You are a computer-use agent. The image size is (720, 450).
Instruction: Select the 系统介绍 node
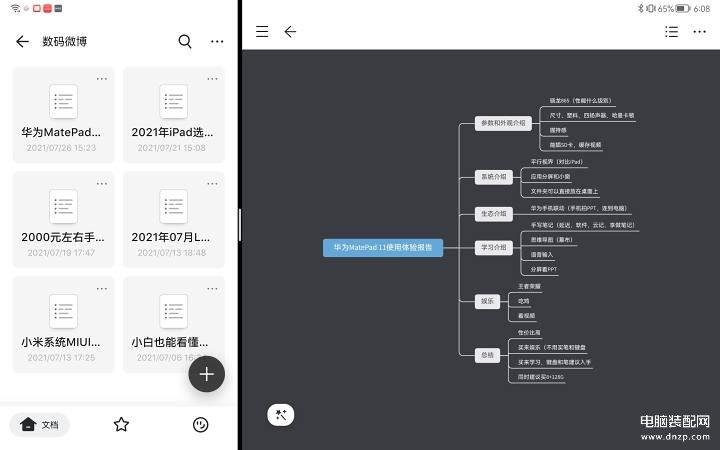tap(494, 177)
